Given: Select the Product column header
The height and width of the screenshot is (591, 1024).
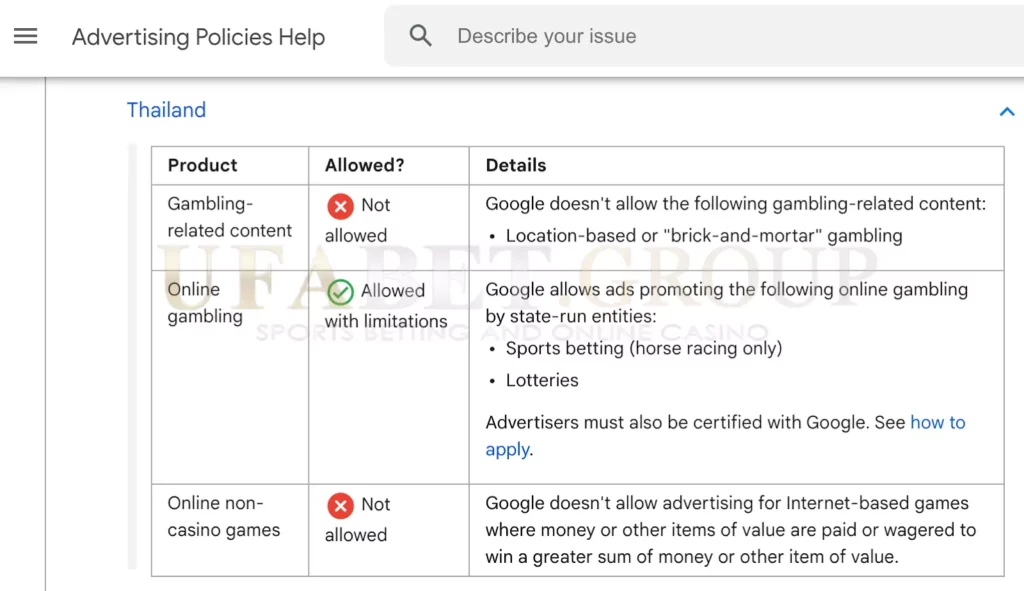Looking at the screenshot, I should [x=202, y=165].
